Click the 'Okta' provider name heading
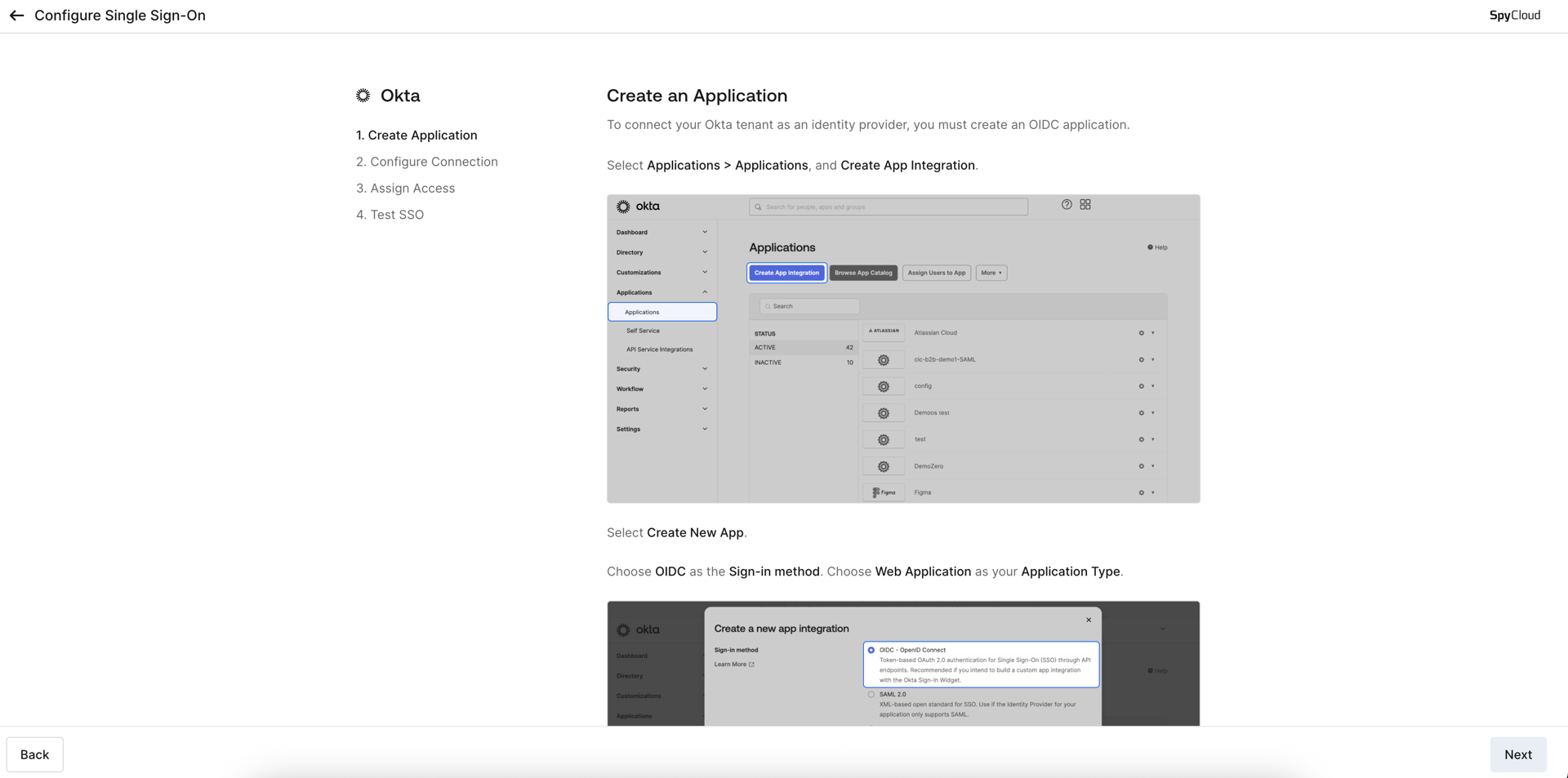Viewport: 1568px width, 778px height. click(400, 96)
